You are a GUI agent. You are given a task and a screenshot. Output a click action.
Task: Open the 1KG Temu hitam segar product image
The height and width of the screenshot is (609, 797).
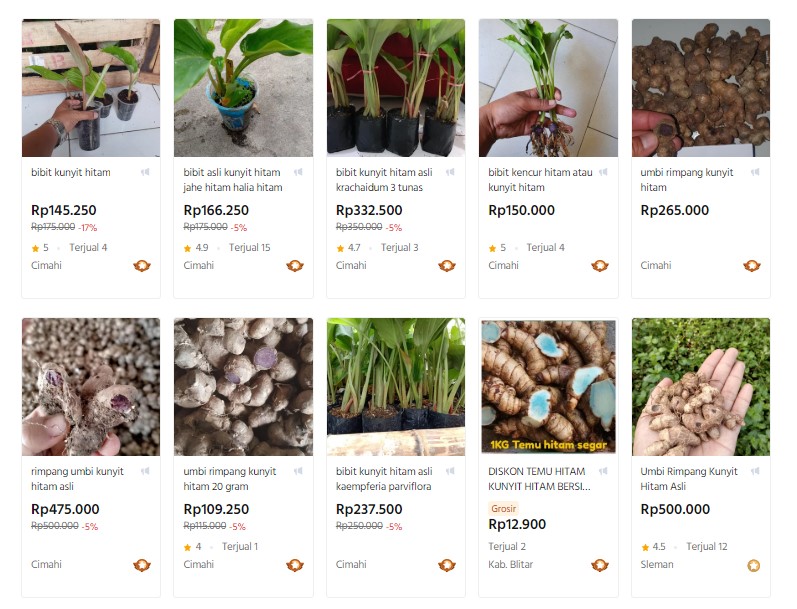coord(548,387)
